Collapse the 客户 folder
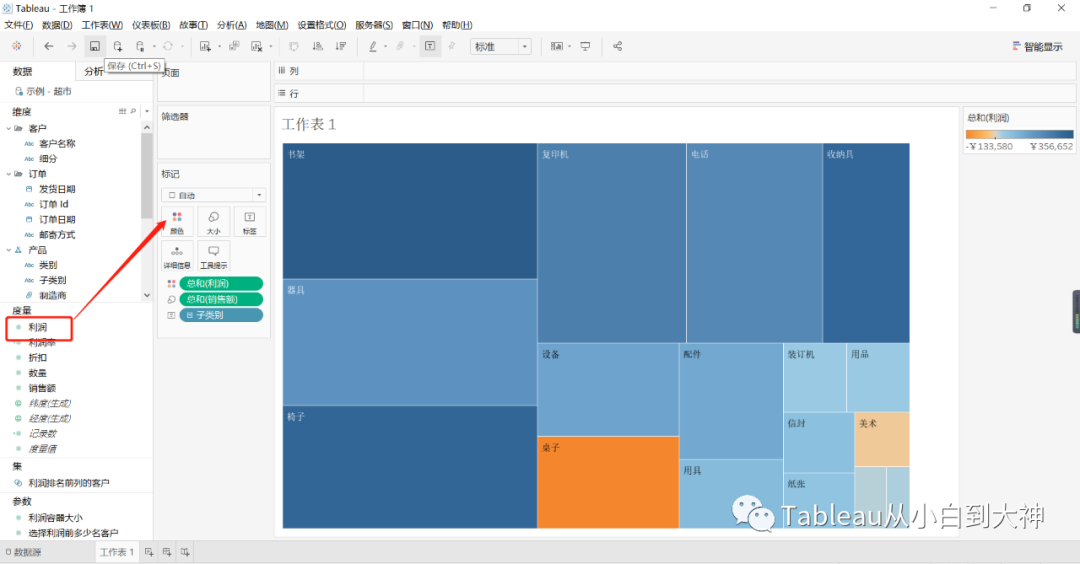1080x564 pixels. (x=8, y=128)
